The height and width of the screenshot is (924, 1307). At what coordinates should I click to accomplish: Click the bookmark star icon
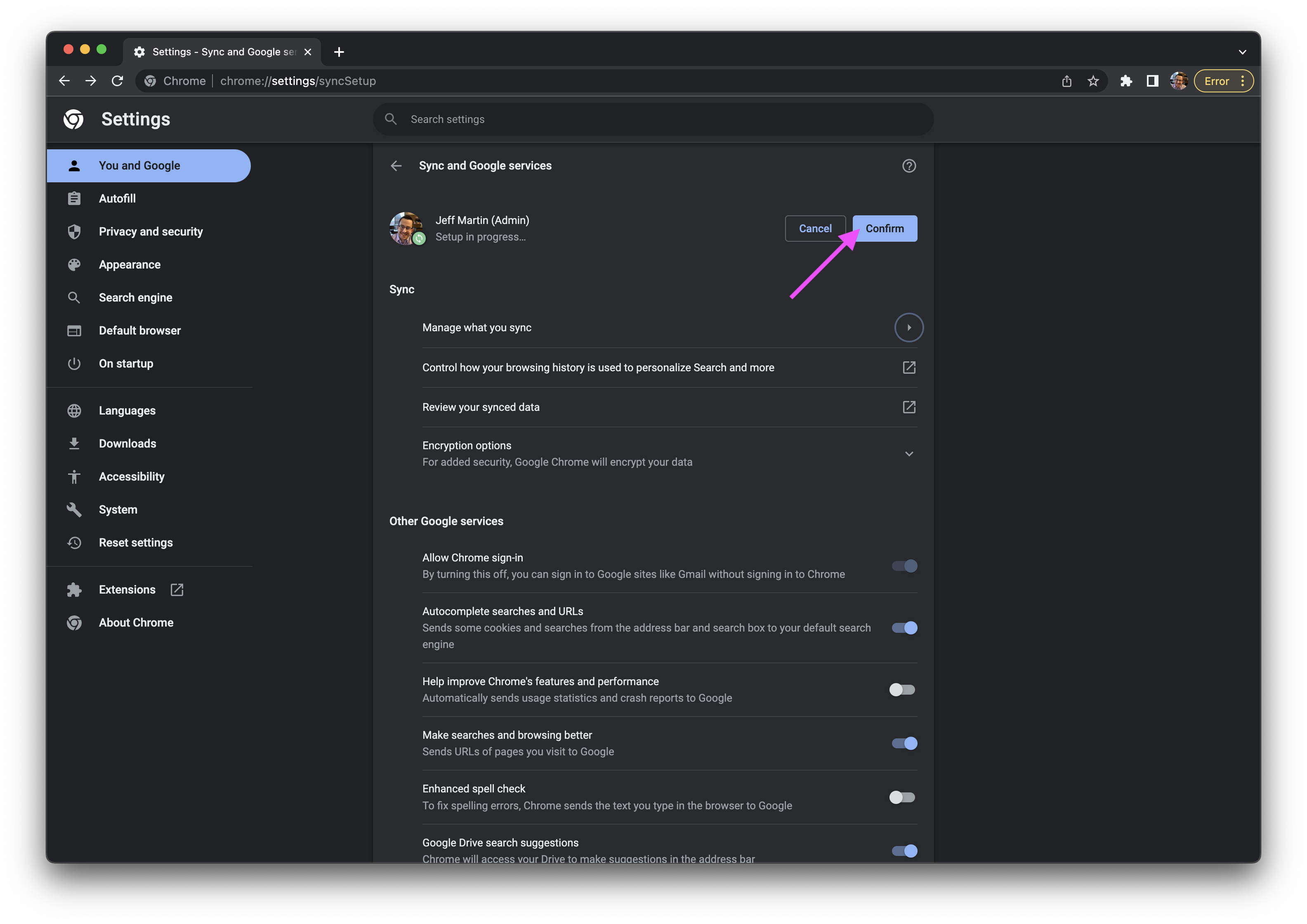click(x=1093, y=81)
